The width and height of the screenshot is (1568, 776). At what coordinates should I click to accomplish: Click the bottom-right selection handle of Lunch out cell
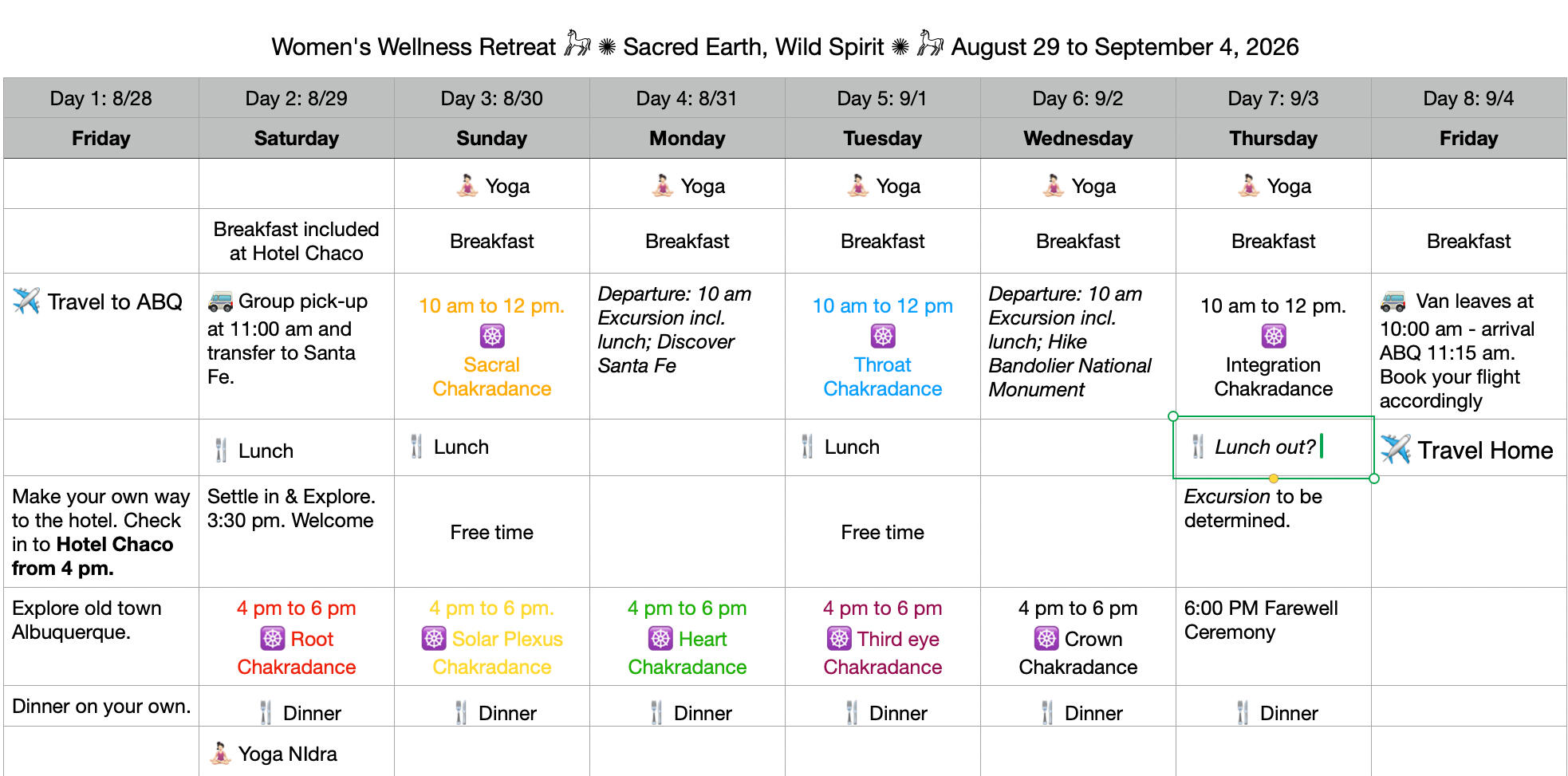(x=1374, y=479)
